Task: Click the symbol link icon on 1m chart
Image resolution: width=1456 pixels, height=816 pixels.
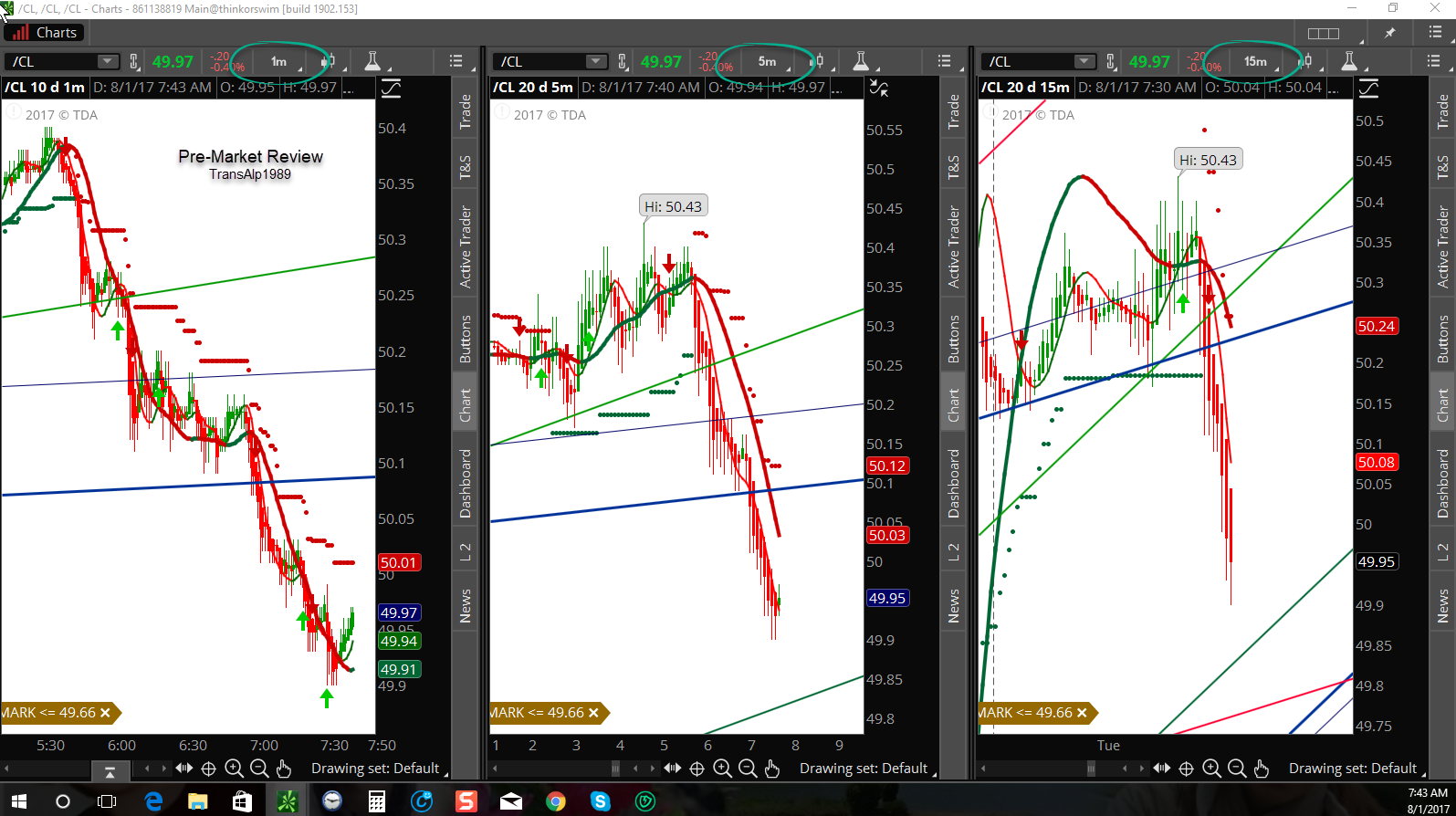Action: [134, 61]
